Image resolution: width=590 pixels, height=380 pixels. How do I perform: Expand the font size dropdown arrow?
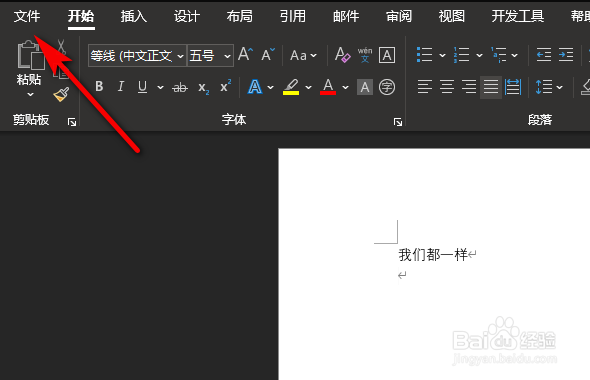(x=227, y=56)
